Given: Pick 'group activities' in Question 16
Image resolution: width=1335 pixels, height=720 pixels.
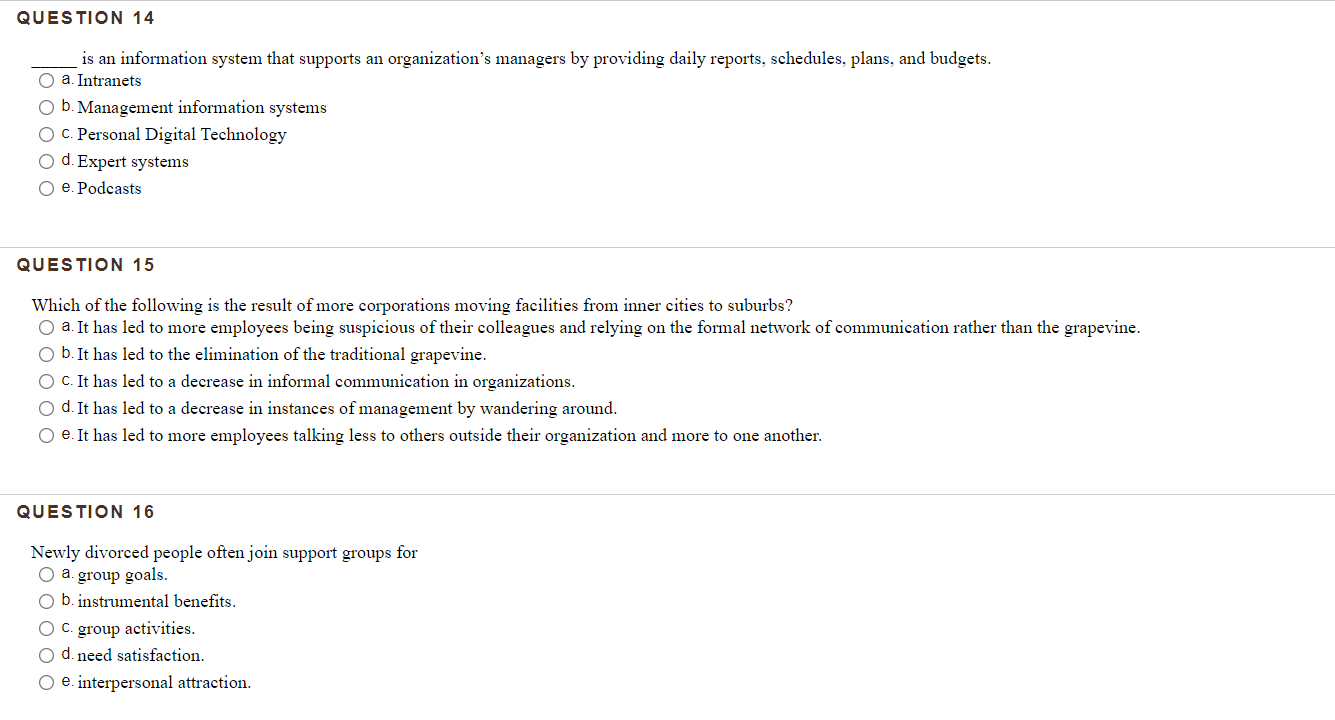Looking at the screenshot, I should 46,628.
